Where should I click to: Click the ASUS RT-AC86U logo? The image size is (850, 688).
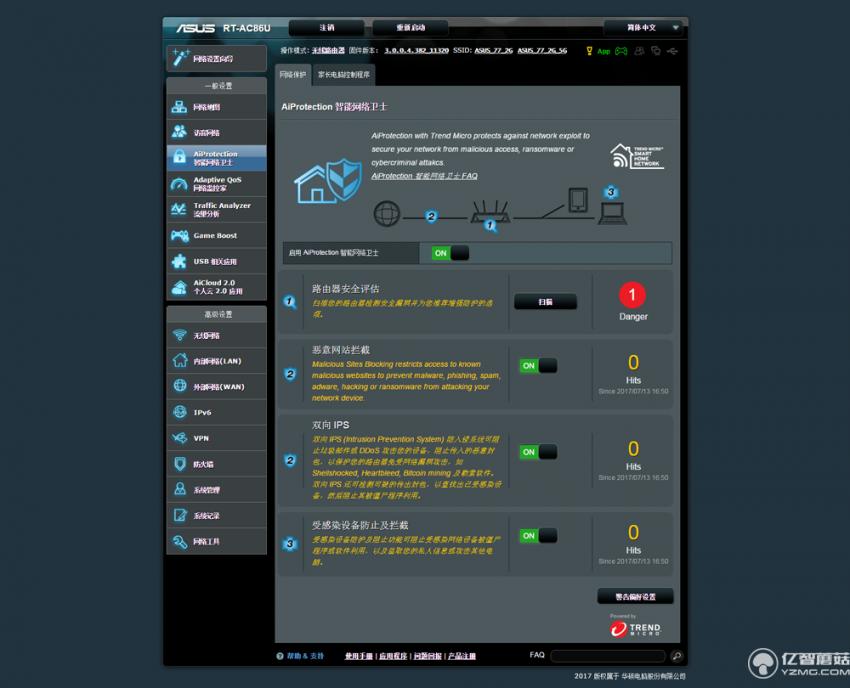[x=223, y=28]
